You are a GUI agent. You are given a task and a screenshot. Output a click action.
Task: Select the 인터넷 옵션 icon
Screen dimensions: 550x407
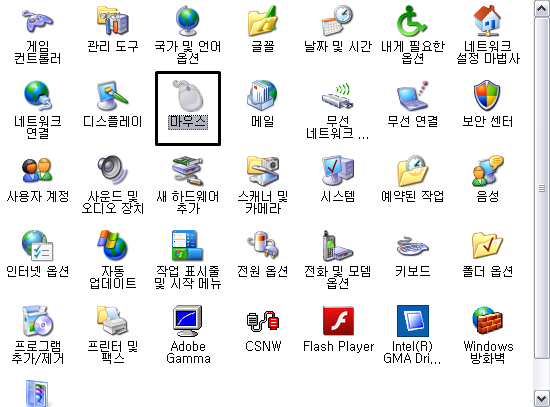(x=38, y=246)
